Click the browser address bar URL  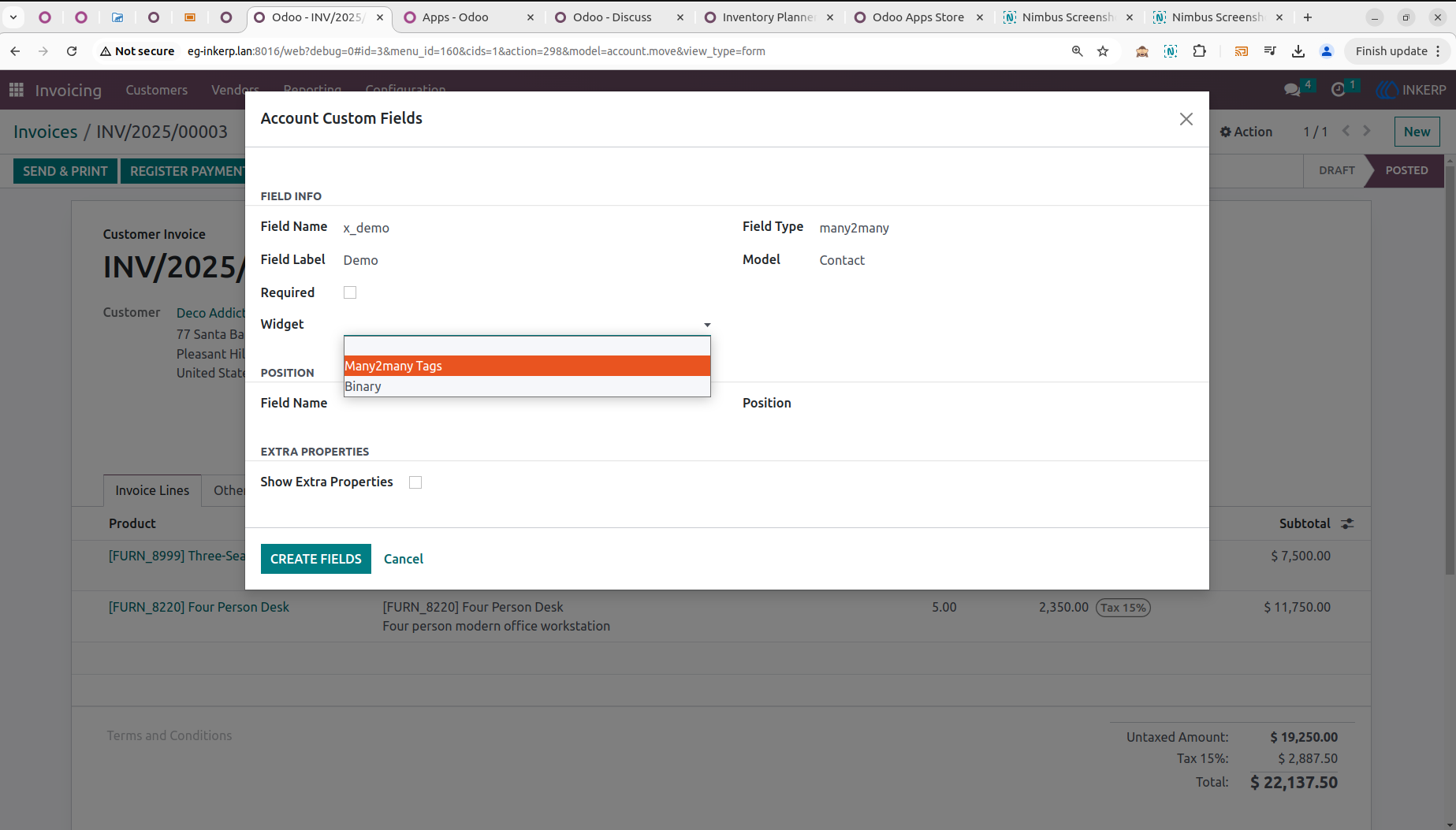tap(476, 51)
